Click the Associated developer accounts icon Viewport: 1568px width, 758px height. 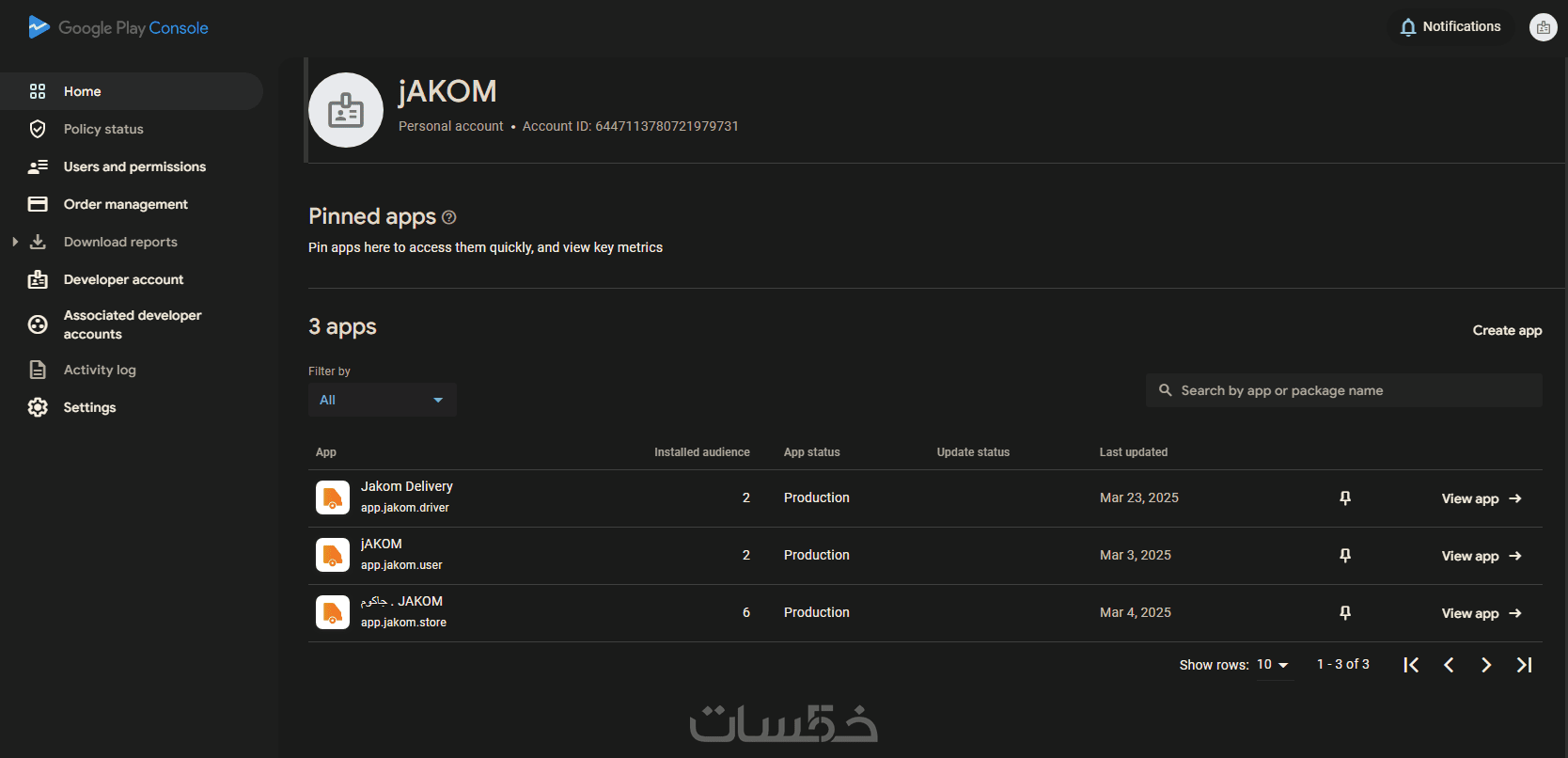coord(38,324)
